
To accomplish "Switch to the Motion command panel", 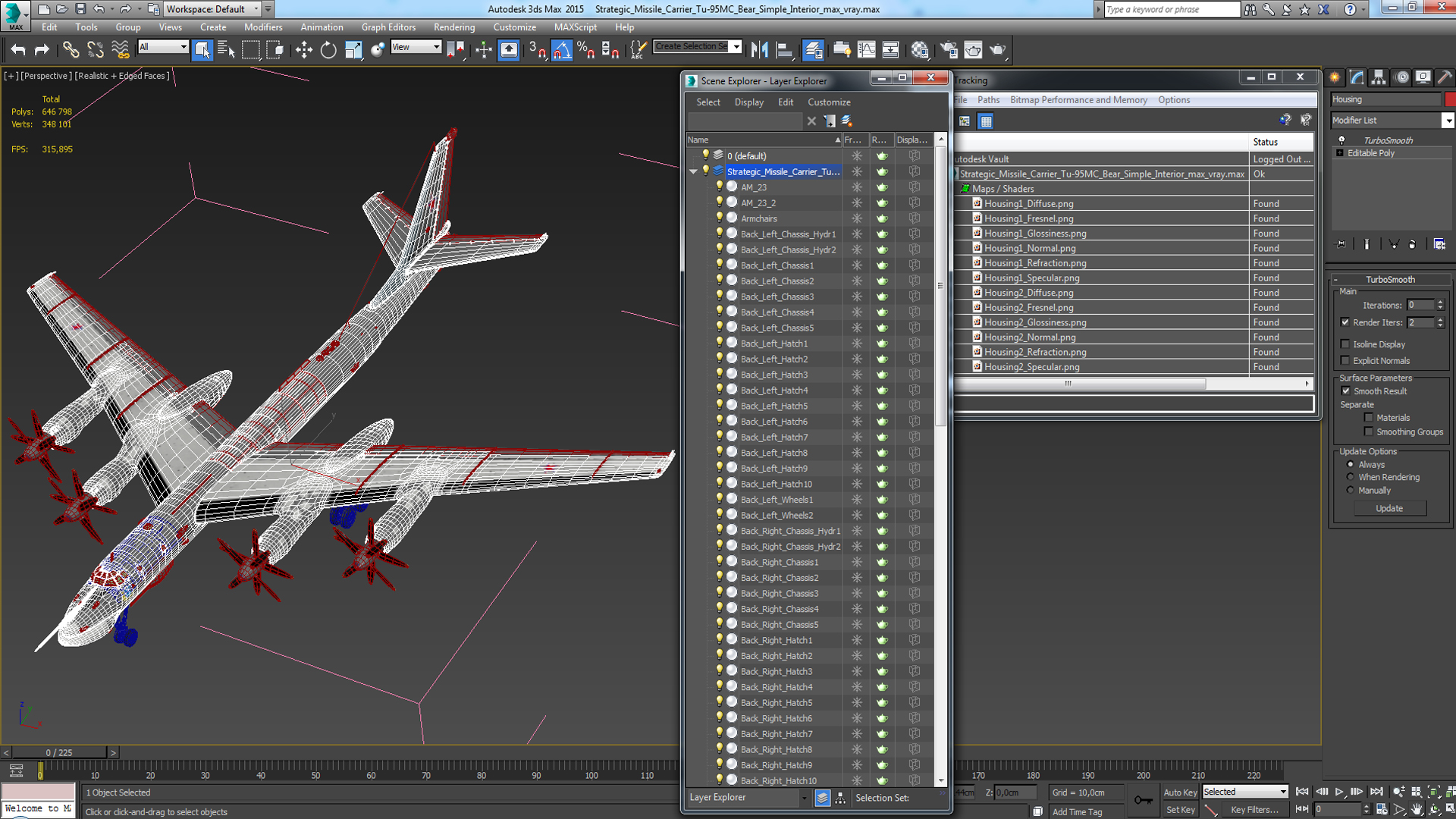I will (1401, 77).
